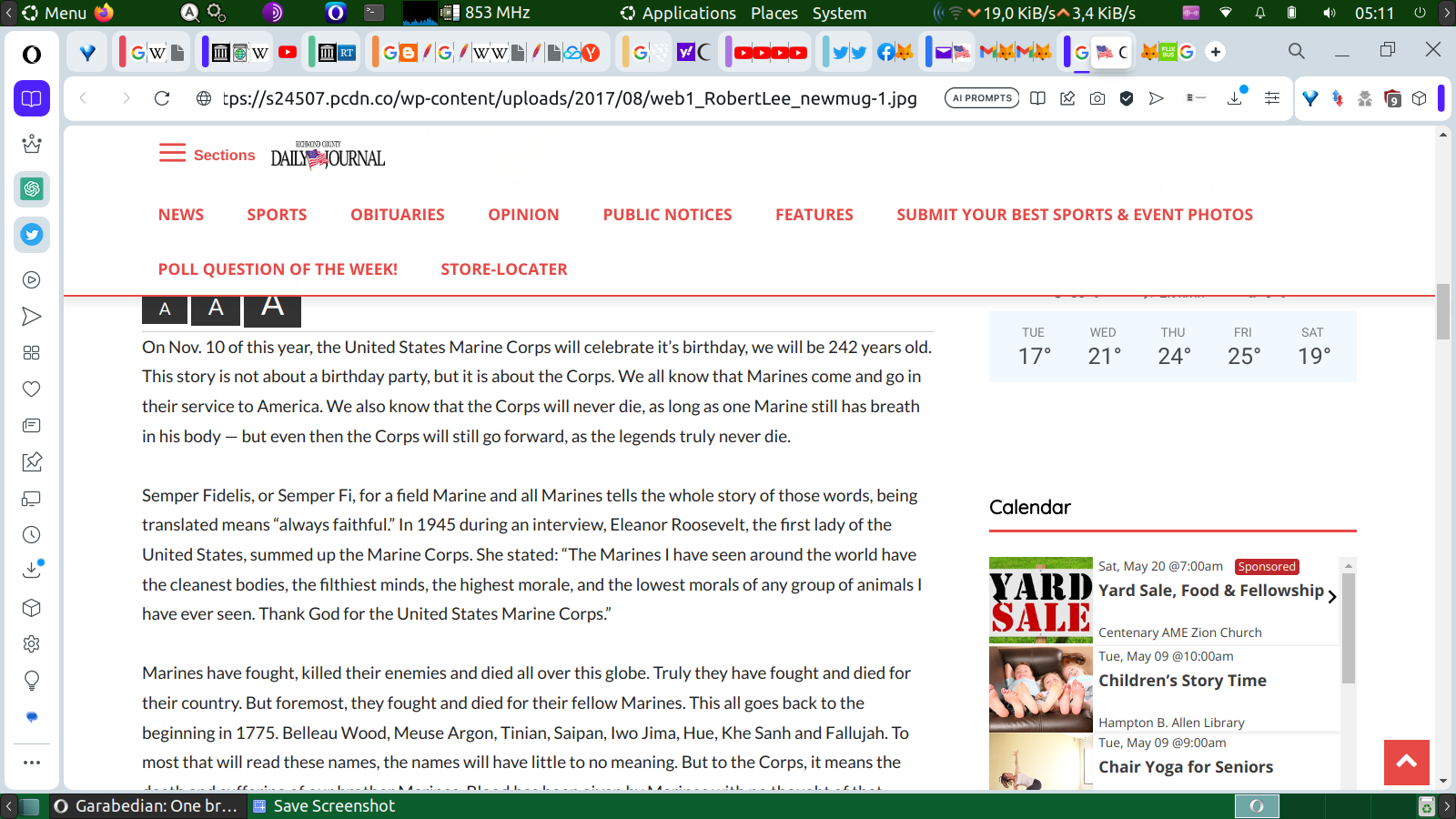1456x819 pixels.
Task: Open History clock icon in the sidebar
Action: pyautogui.click(x=32, y=535)
